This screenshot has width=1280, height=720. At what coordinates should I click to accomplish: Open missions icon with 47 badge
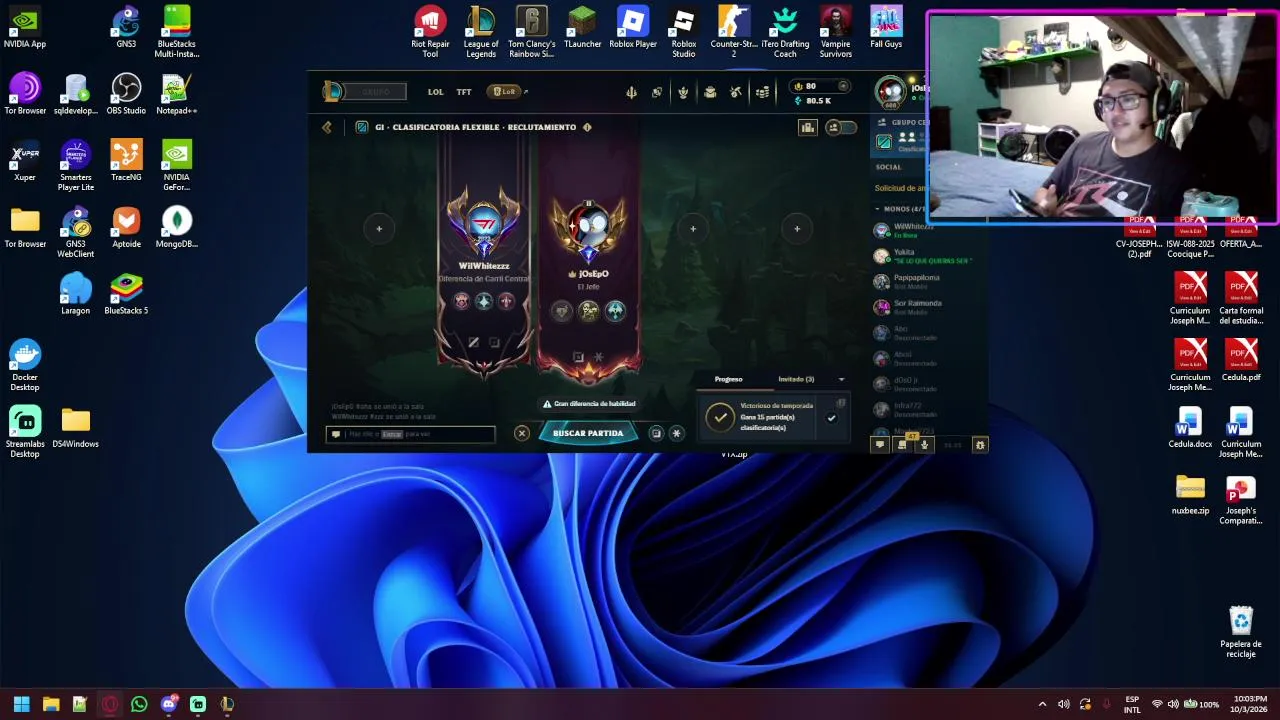[x=902, y=444]
